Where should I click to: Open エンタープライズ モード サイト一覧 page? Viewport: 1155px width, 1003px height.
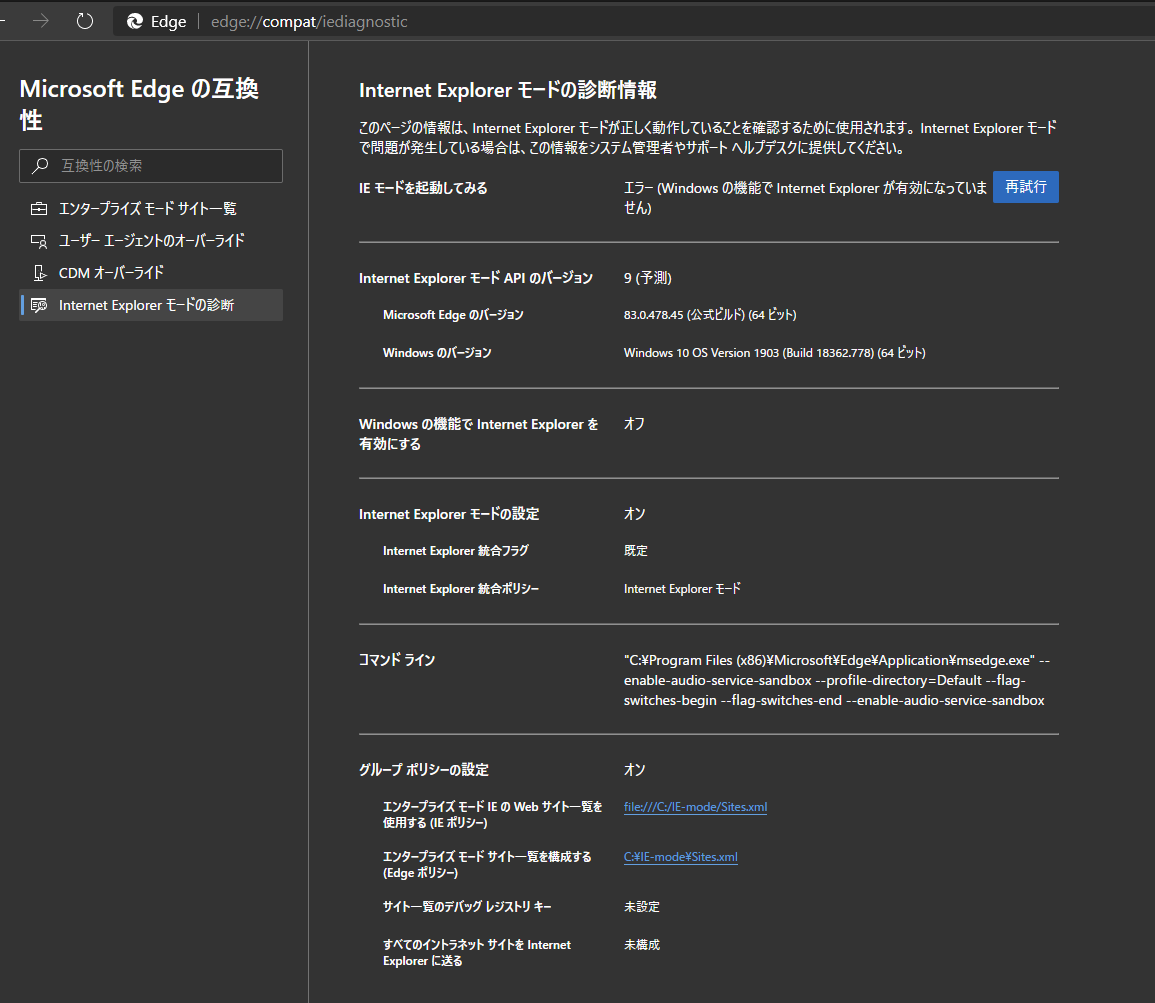[151, 208]
